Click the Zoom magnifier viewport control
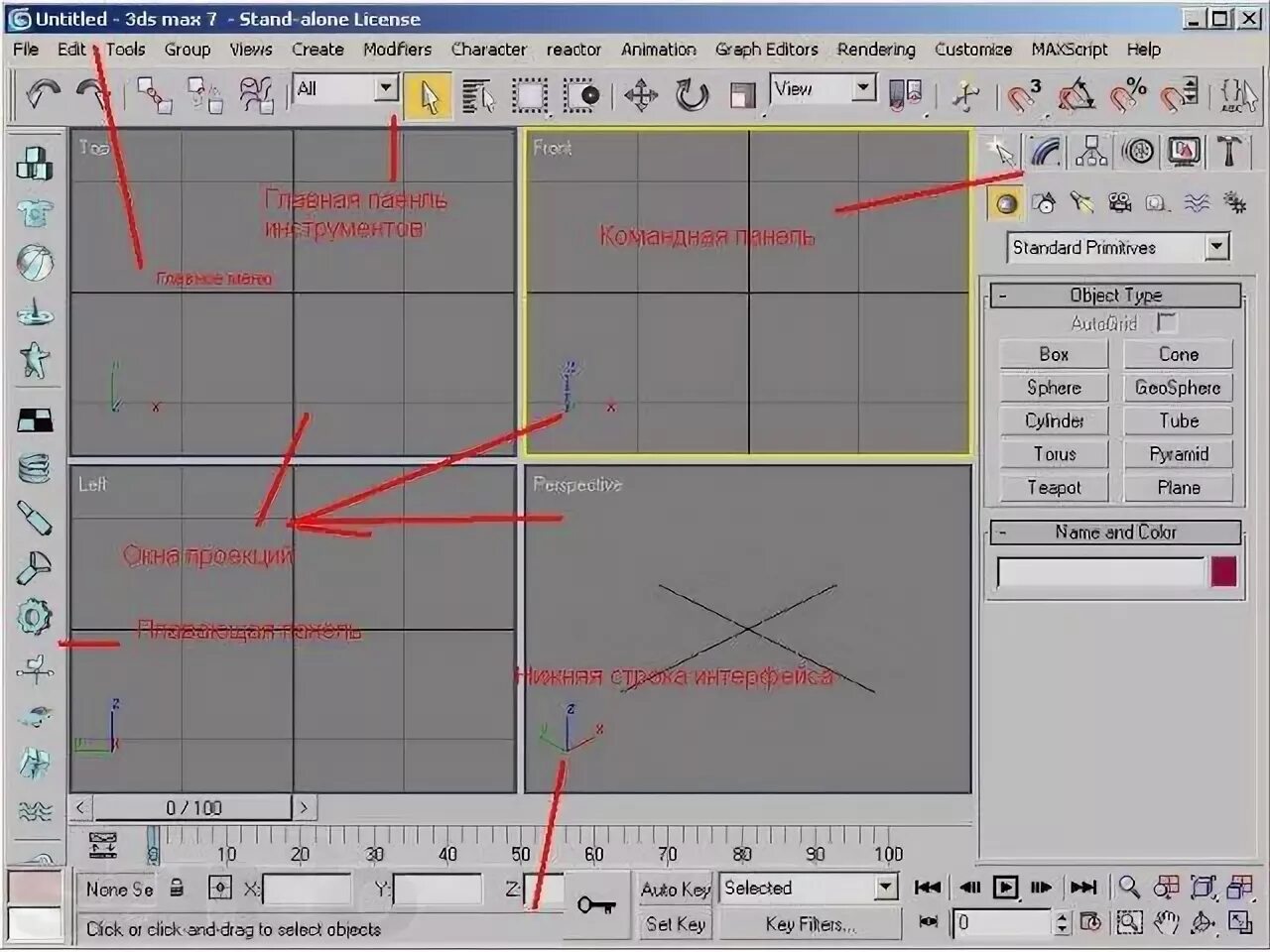The height and width of the screenshot is (952, 1270). [x=1128, y=887]
